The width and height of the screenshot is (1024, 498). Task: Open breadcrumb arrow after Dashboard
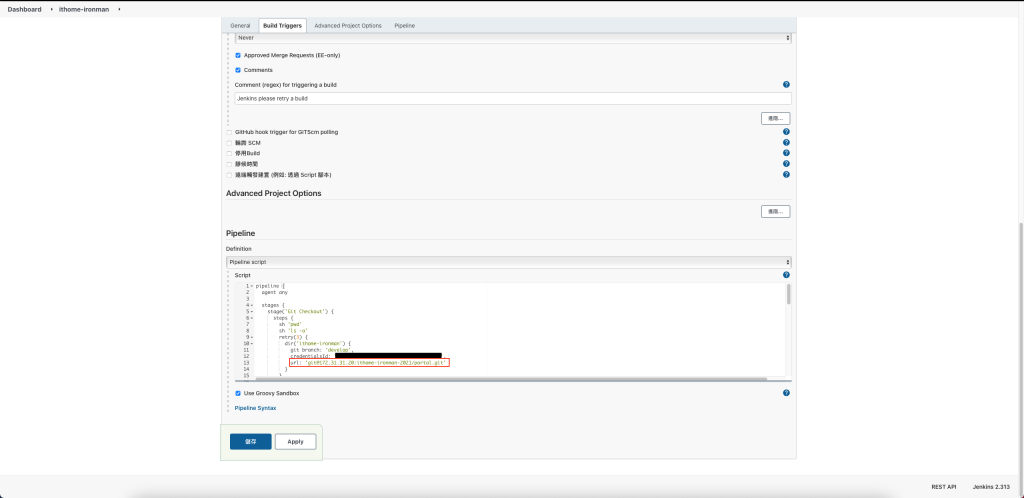point(52,10)
